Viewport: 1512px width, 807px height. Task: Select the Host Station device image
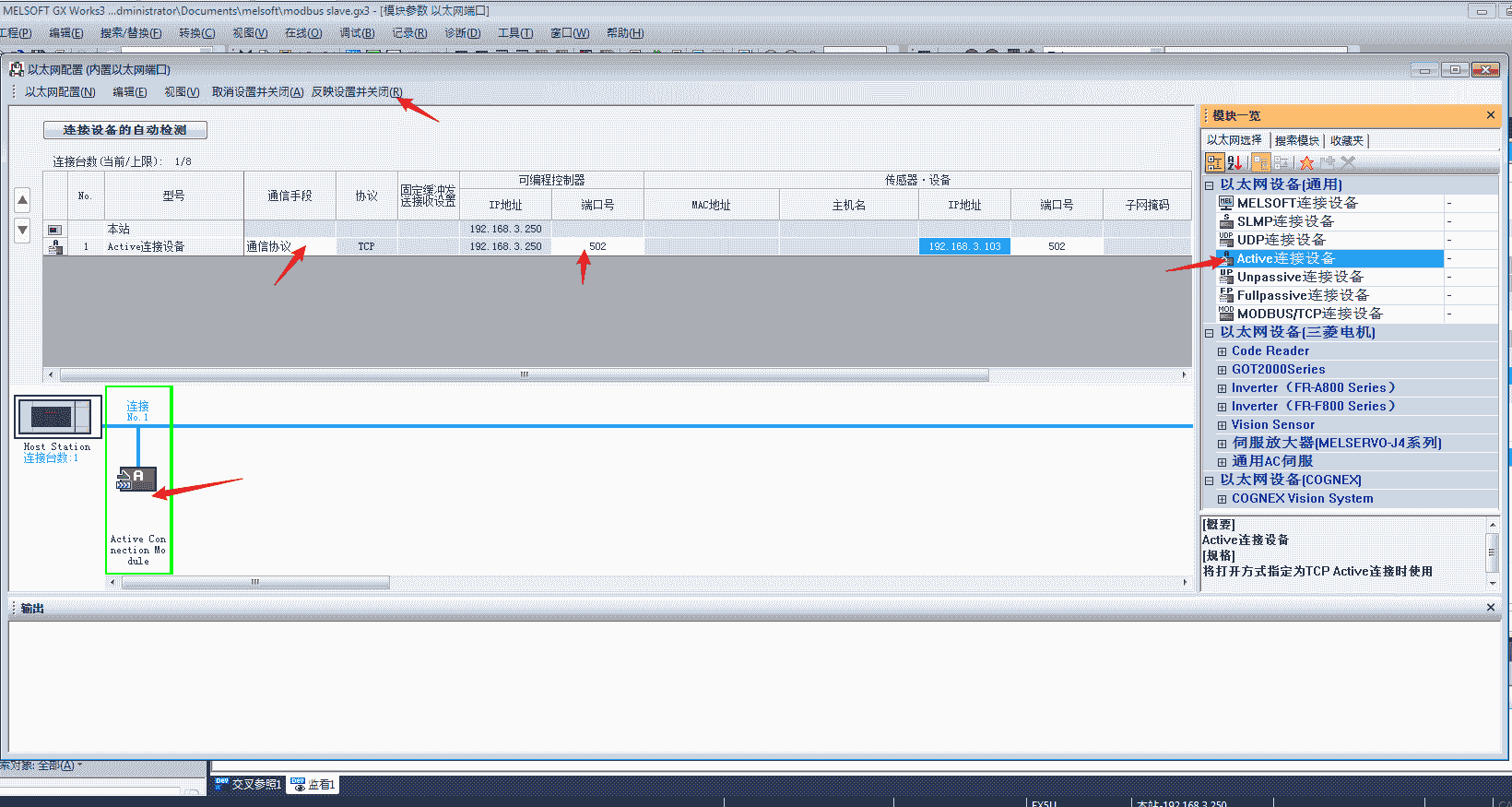(57, 418)
